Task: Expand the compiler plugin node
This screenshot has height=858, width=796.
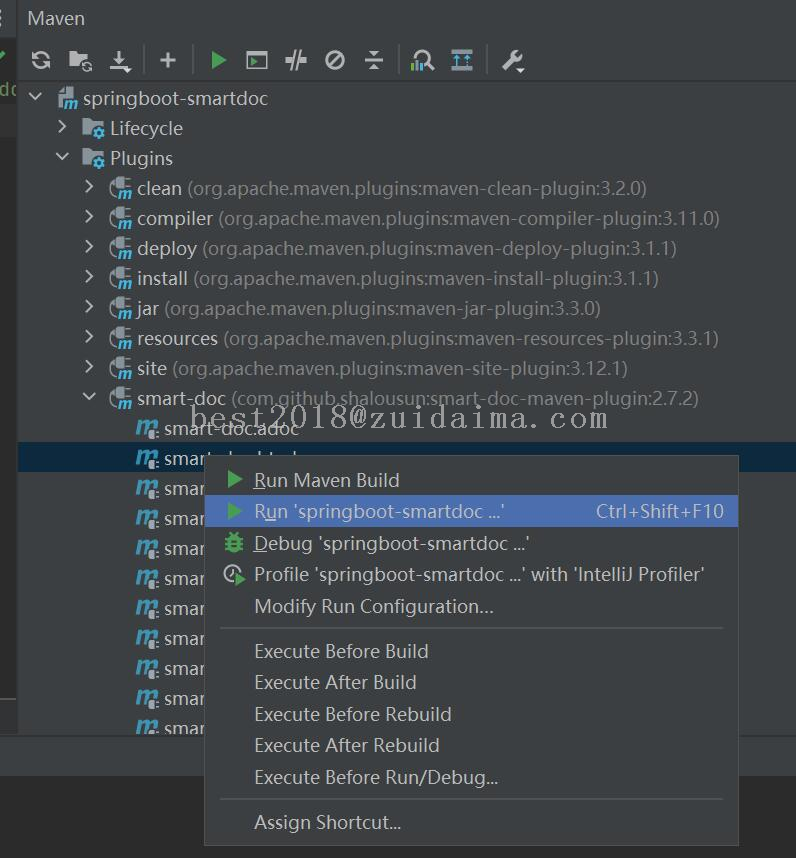Action: (x=89, y=217)
